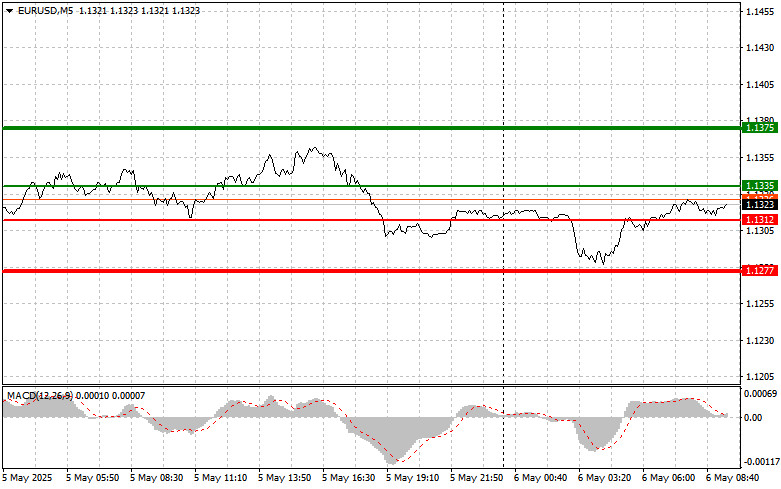This screenshot has height=489, width=781.
Task: Click the 1.1230 price scale value
Action: click(x=760, y=341)
